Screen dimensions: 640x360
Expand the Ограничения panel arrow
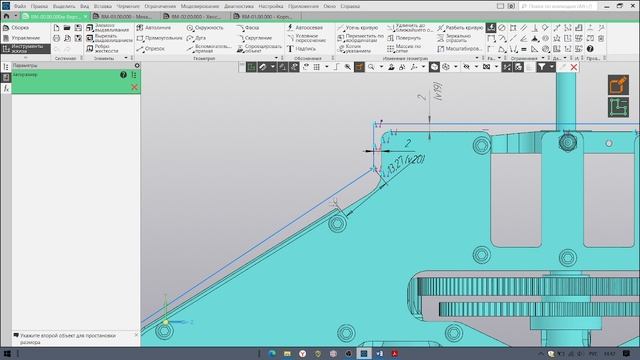[x=543, y=58]
